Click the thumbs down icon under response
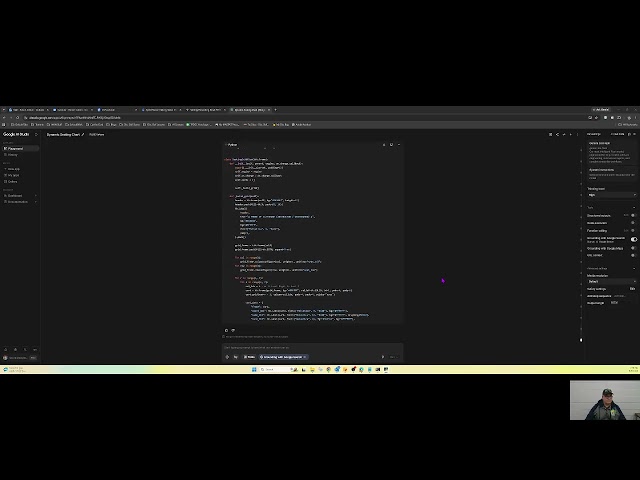Image resolution: width=640 pixels, height=480 pixels. pyautogui.click(x=233, y=330)
